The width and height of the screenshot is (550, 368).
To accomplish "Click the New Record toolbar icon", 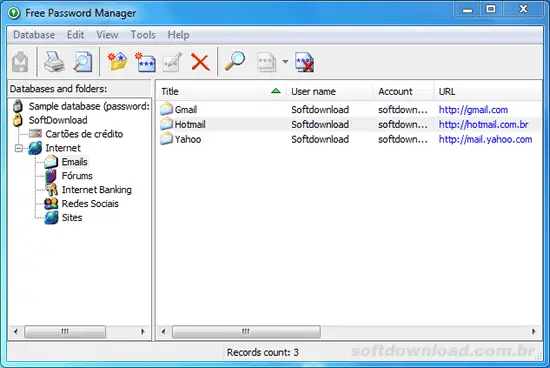I will 145,62.
